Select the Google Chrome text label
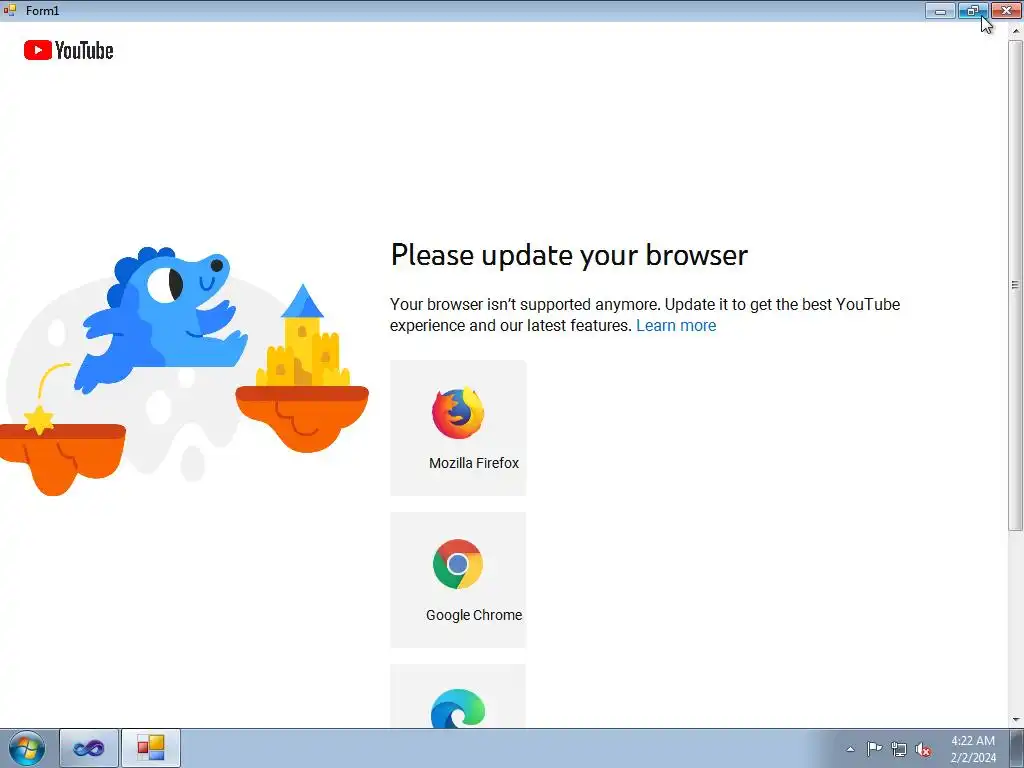Screen dimensions: 1024x768 pos(473,615)
